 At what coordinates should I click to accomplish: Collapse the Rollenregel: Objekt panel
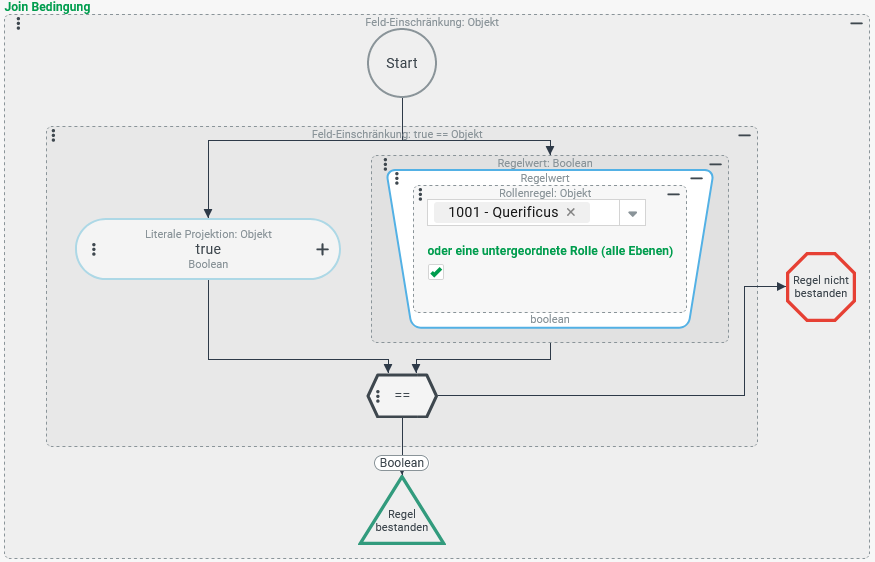pyautogui.click(x=673, y=194)
